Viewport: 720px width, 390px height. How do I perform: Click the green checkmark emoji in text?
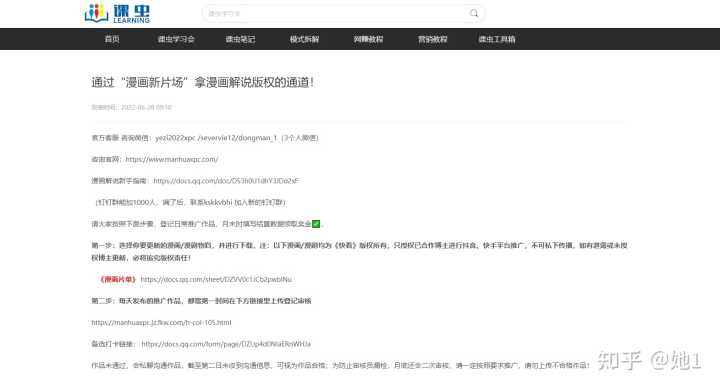click(316, 224)
